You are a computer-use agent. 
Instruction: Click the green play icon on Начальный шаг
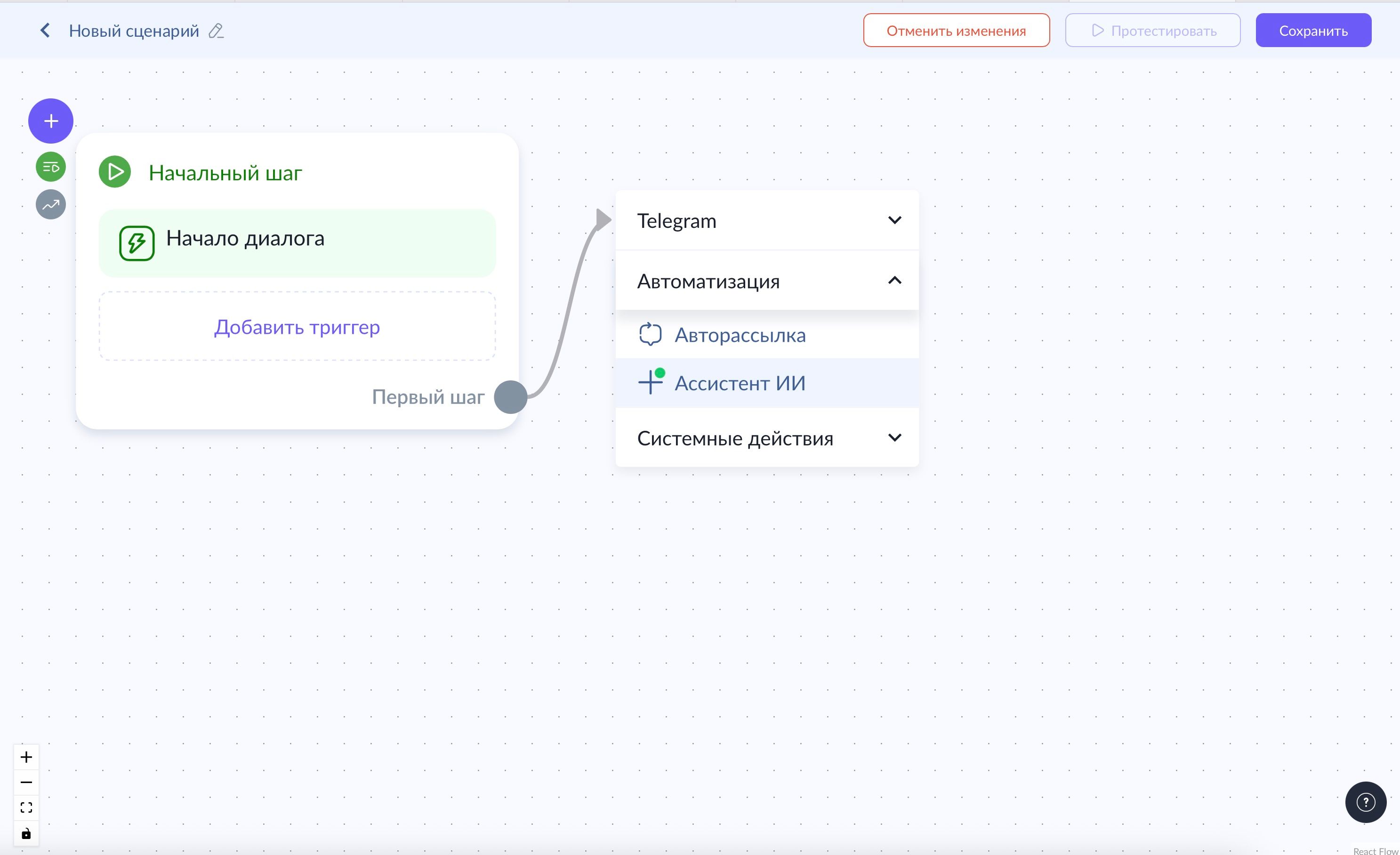115,171
